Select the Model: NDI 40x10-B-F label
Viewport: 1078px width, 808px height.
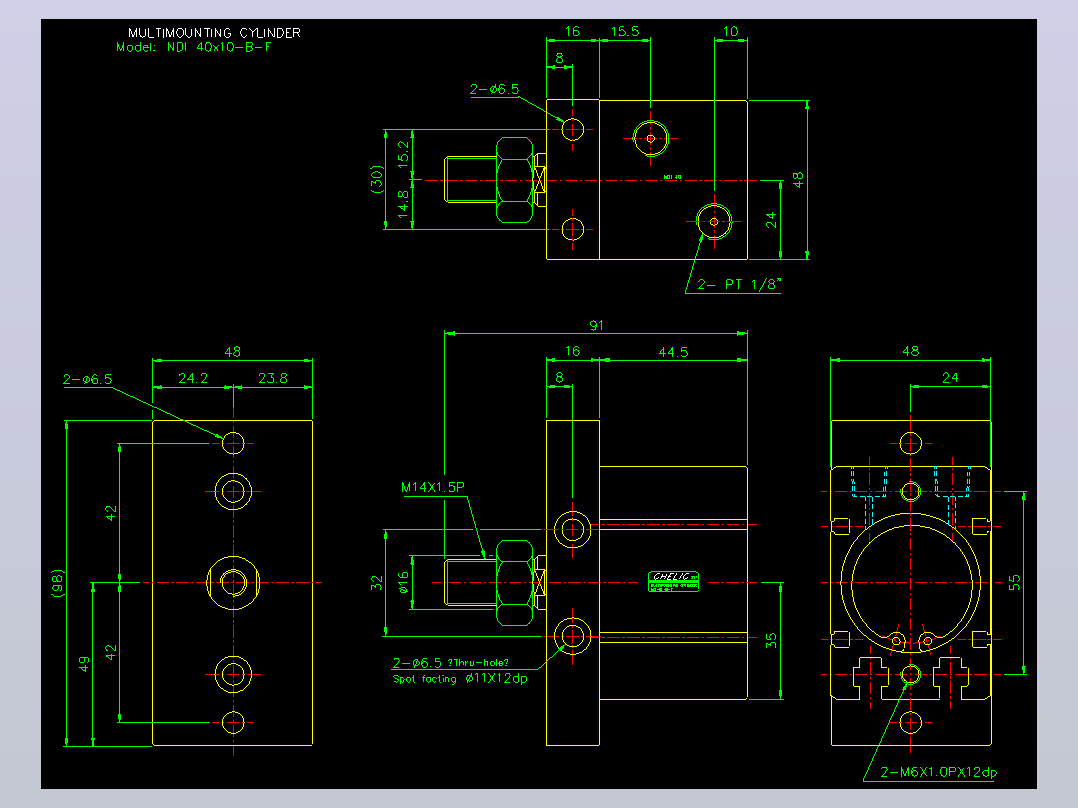click(x=194, y=47)
